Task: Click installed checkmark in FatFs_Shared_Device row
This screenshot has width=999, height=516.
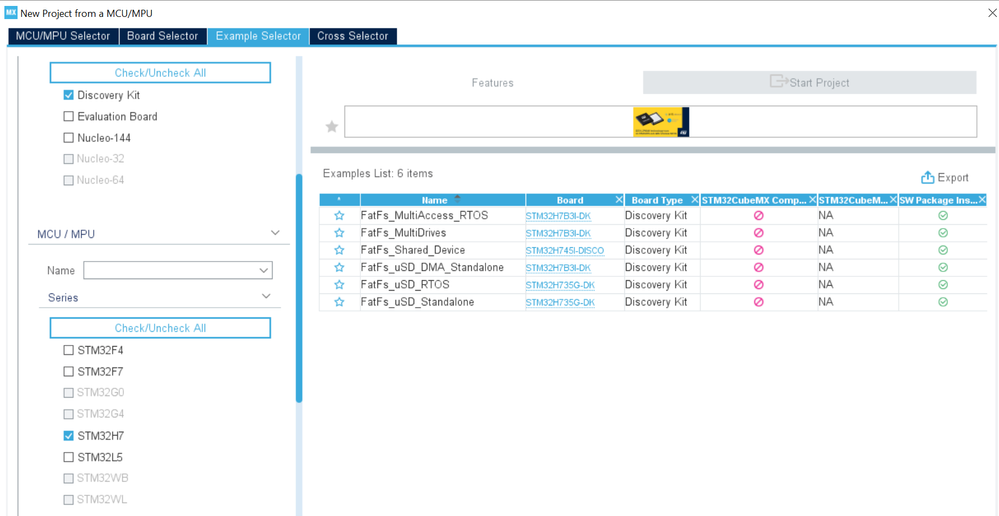Action: point(943,250)
